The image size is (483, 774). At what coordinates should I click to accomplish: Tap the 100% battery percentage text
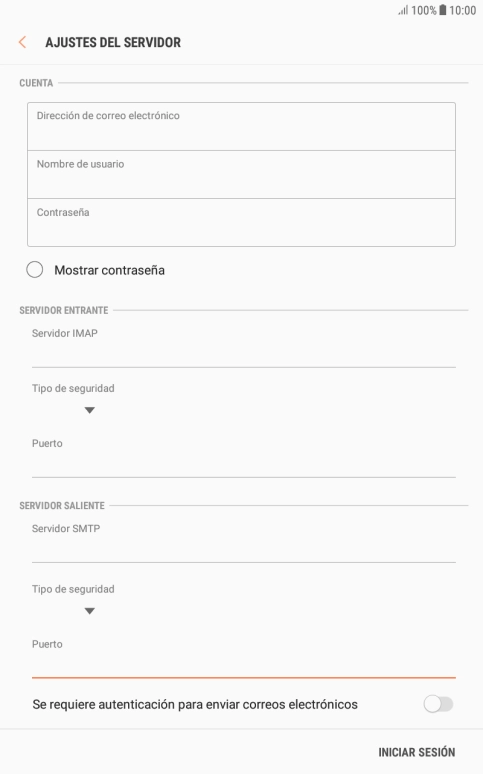(x=424, y=10)
